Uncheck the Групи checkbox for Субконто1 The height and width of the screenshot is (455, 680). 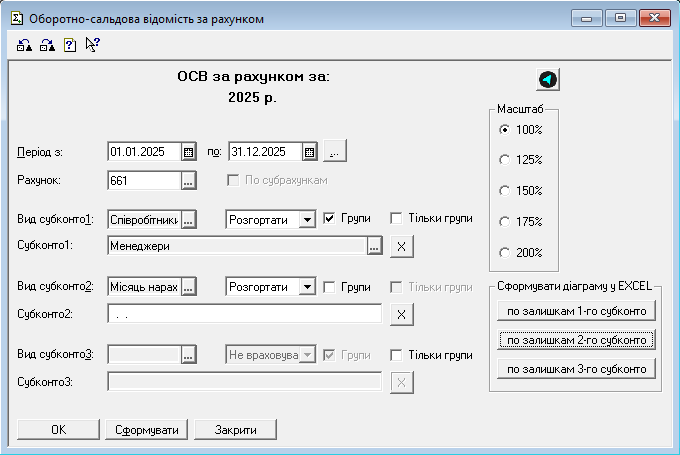329,218
